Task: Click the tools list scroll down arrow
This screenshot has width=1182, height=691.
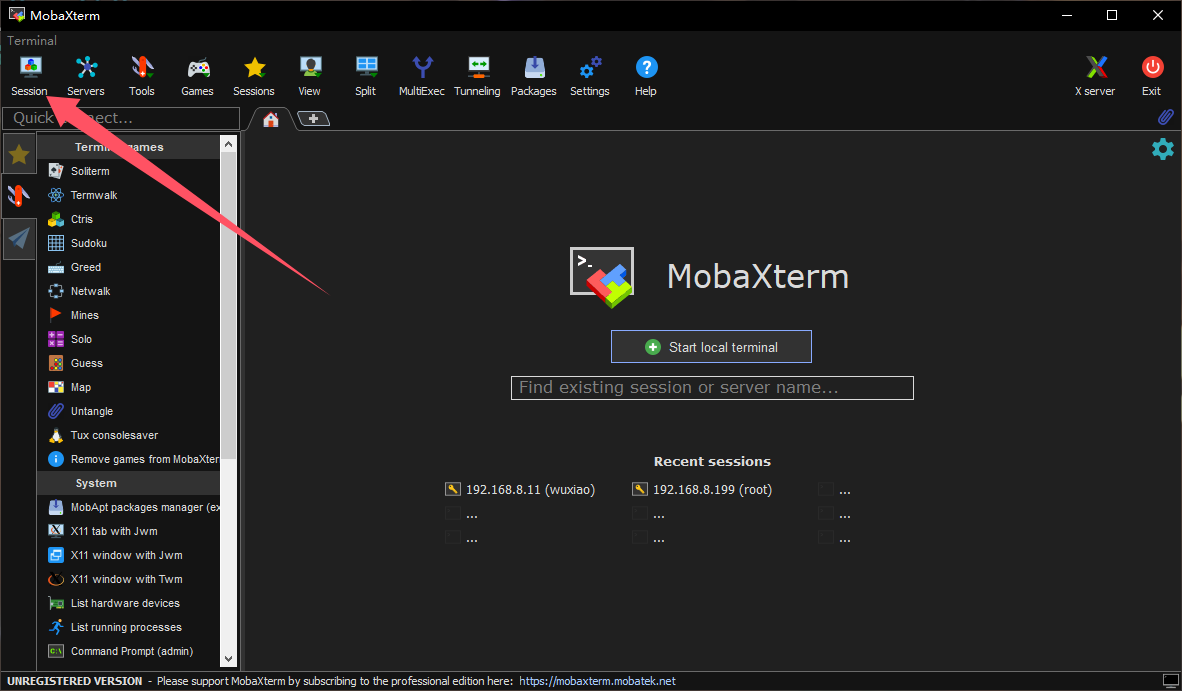Action: tap(228, 659)
